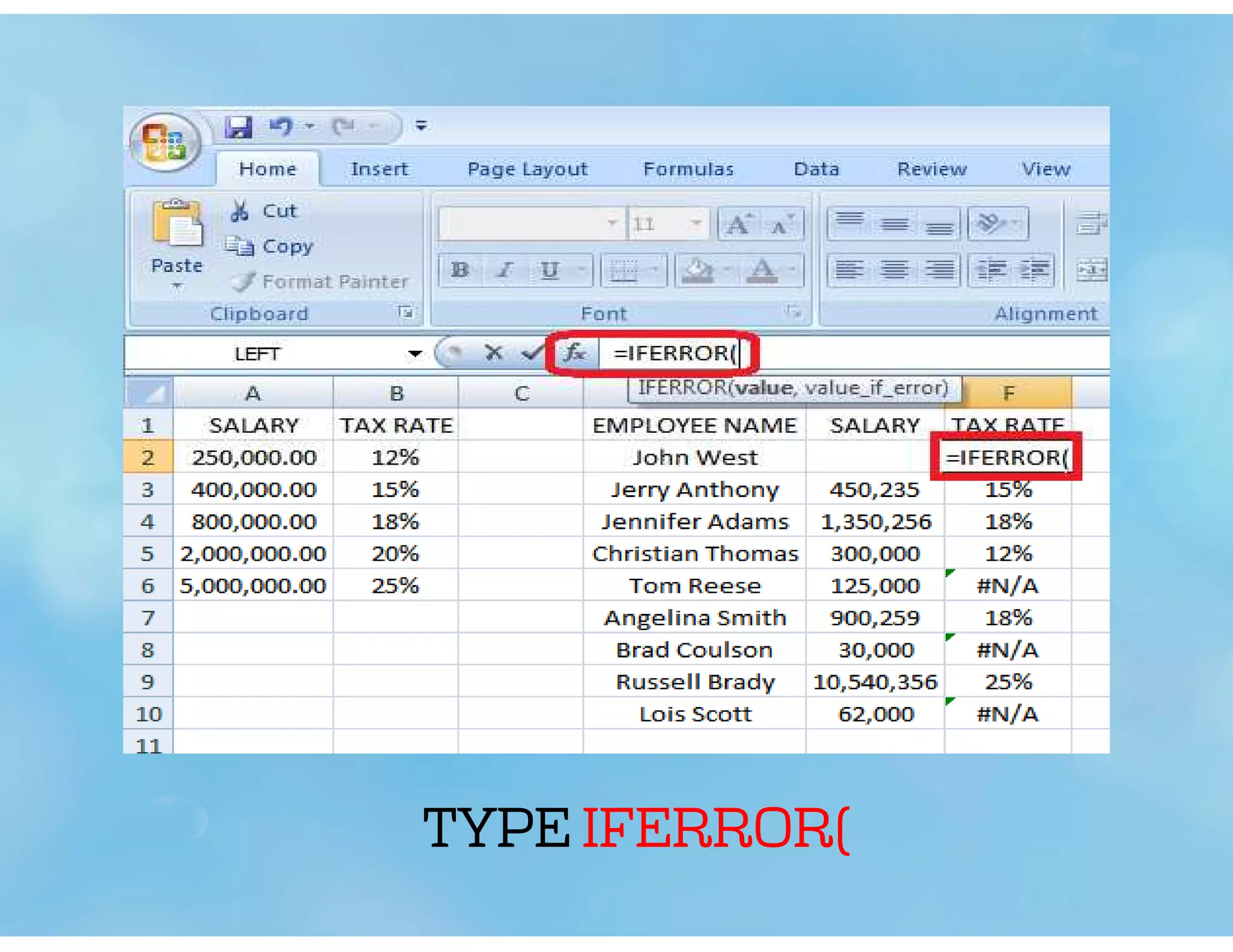Click the Undo arrow icon
Image resolution: width=1233 pixels, height=952 pixels.
[x=281, y=126]
